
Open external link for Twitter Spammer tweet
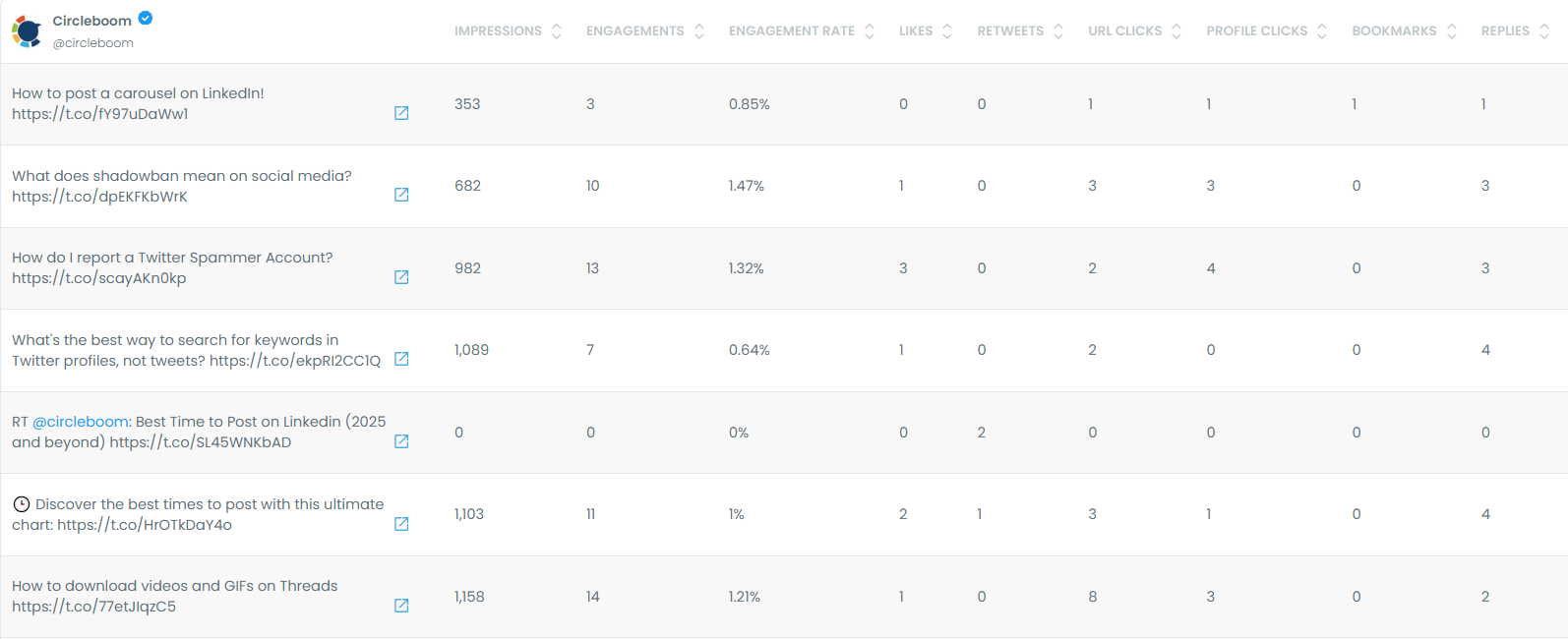coord(401,277)
